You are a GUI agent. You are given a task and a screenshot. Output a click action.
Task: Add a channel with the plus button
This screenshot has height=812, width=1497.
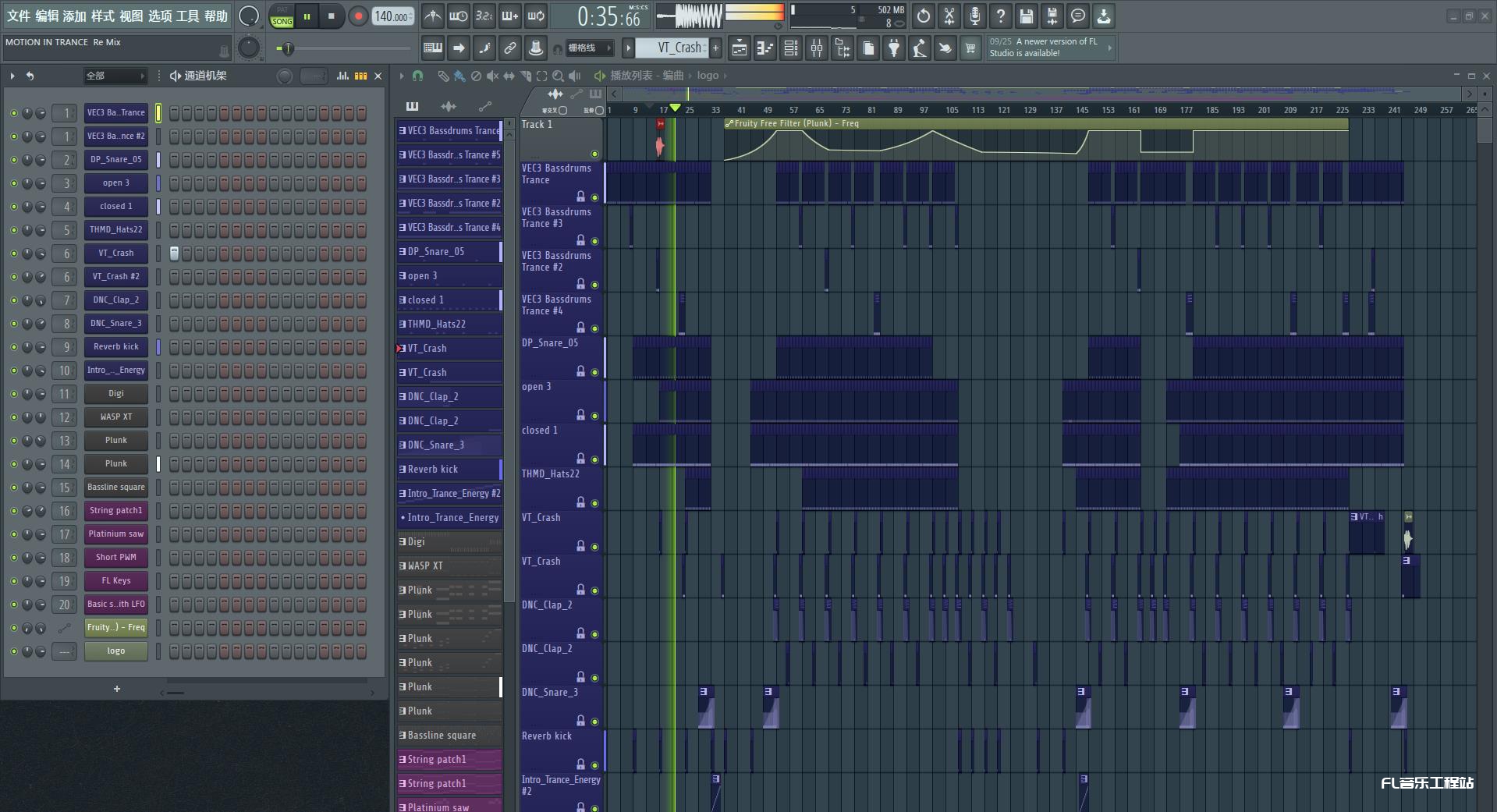(117, 689)
